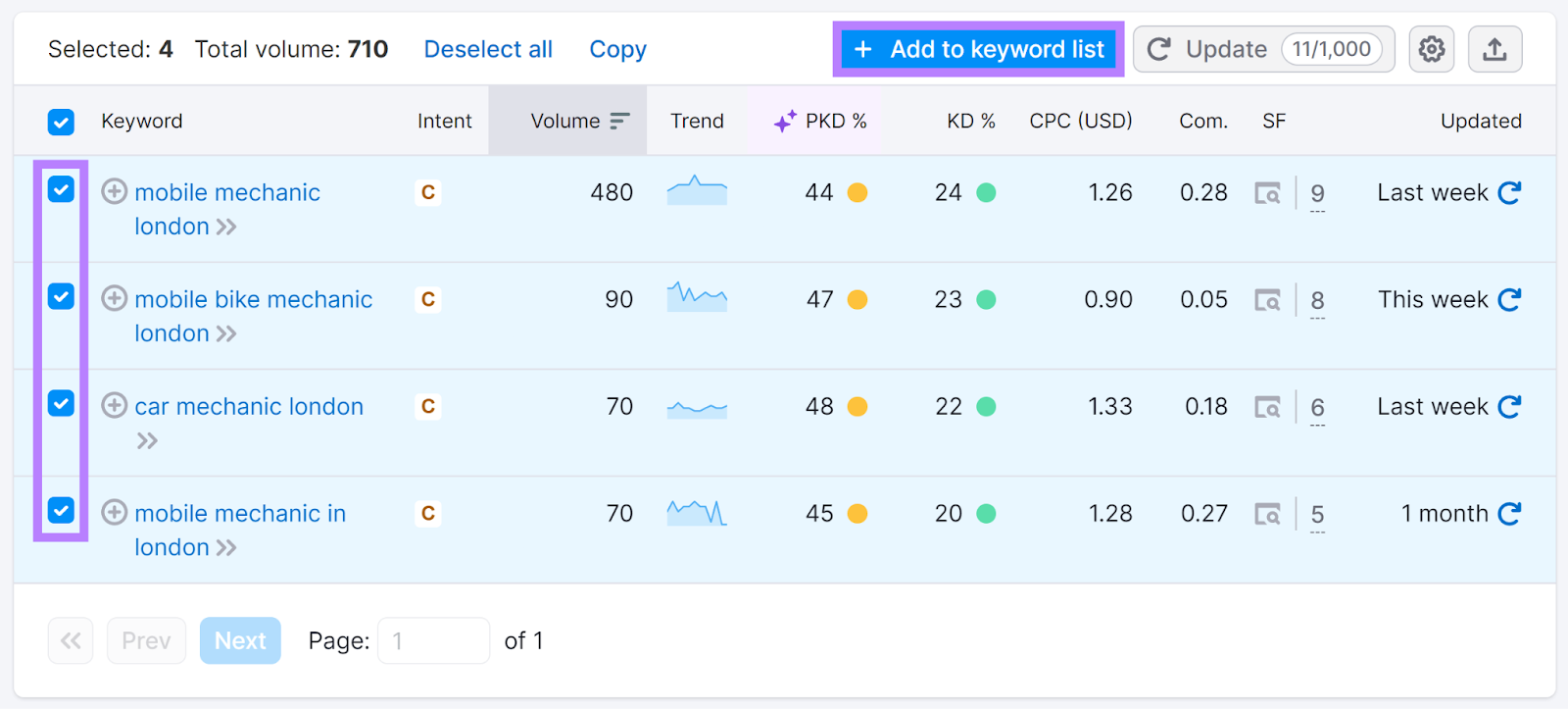Click Deselect all link
This screenshot has width=1568, height=709.
tap(488, 49)
